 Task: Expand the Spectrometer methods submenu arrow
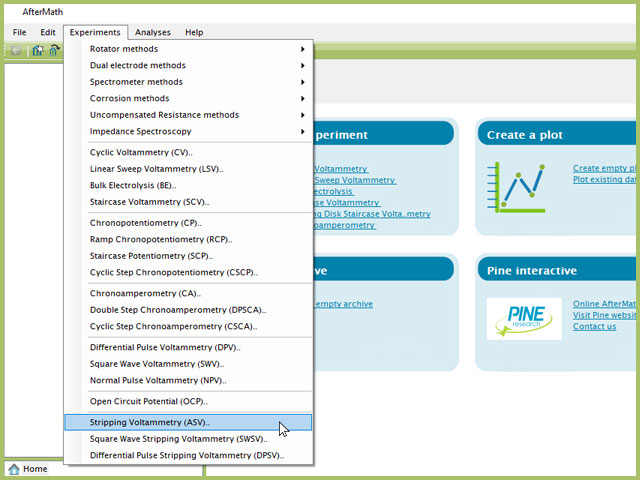[302, 82]
